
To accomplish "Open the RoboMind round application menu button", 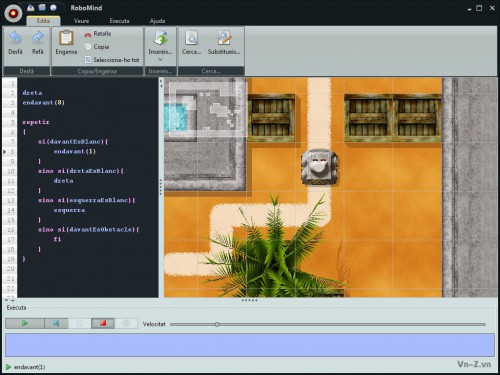I will [13, 13].
